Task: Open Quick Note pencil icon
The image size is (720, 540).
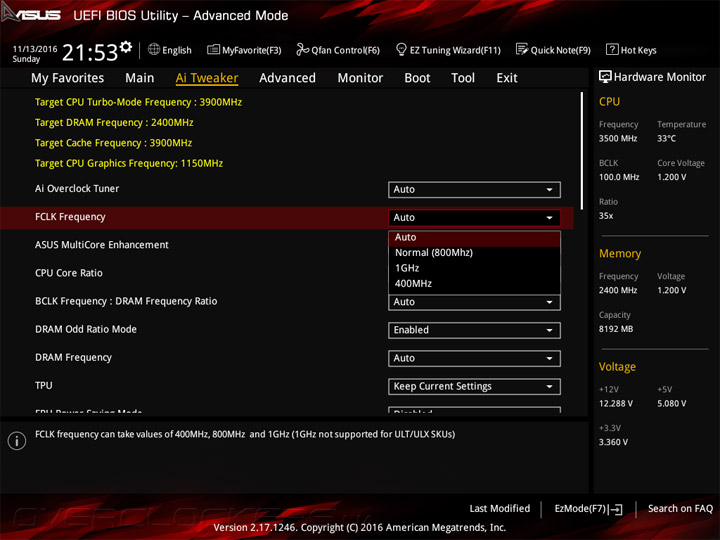Action: (522, 49)
